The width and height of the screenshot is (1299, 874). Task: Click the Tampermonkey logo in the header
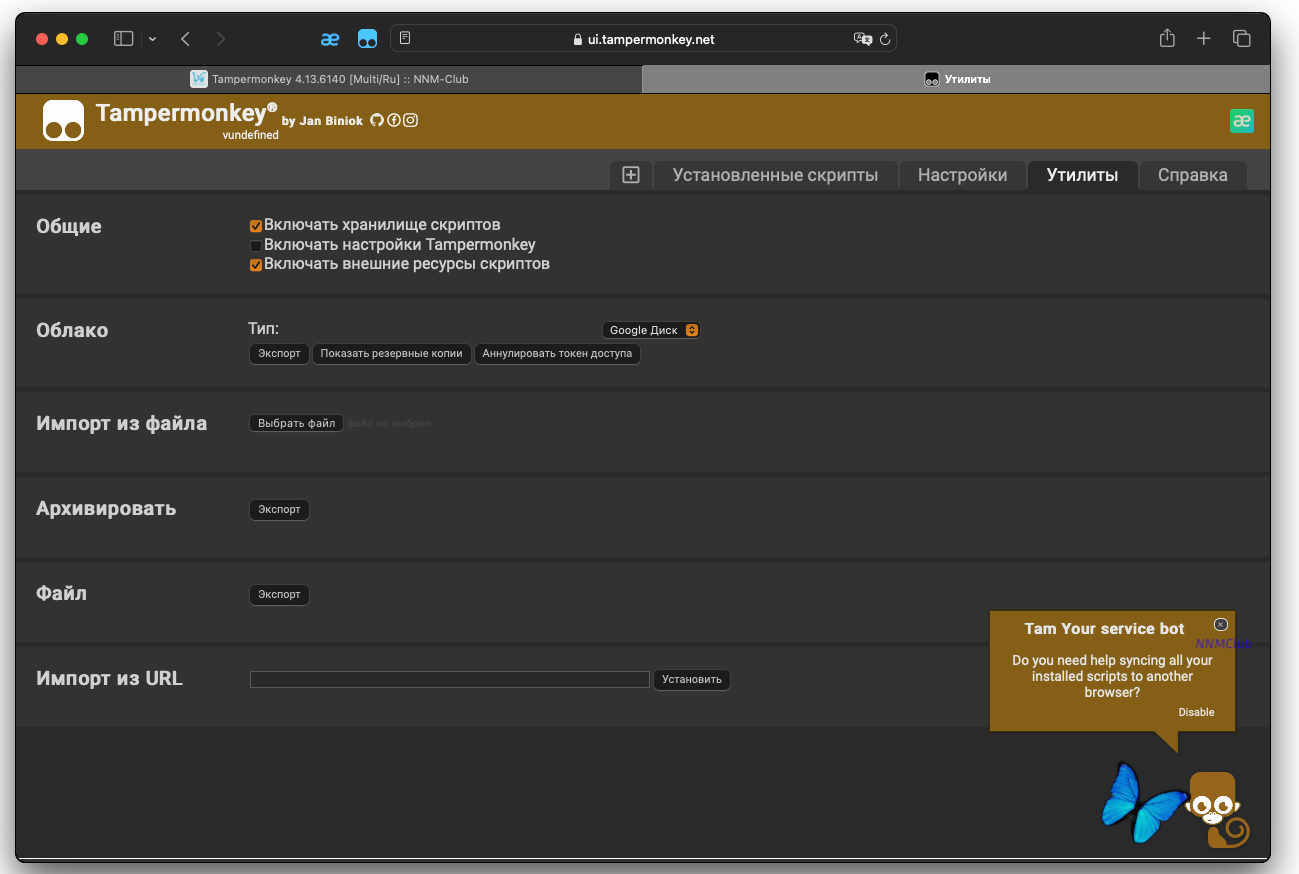tap(63, 121)
